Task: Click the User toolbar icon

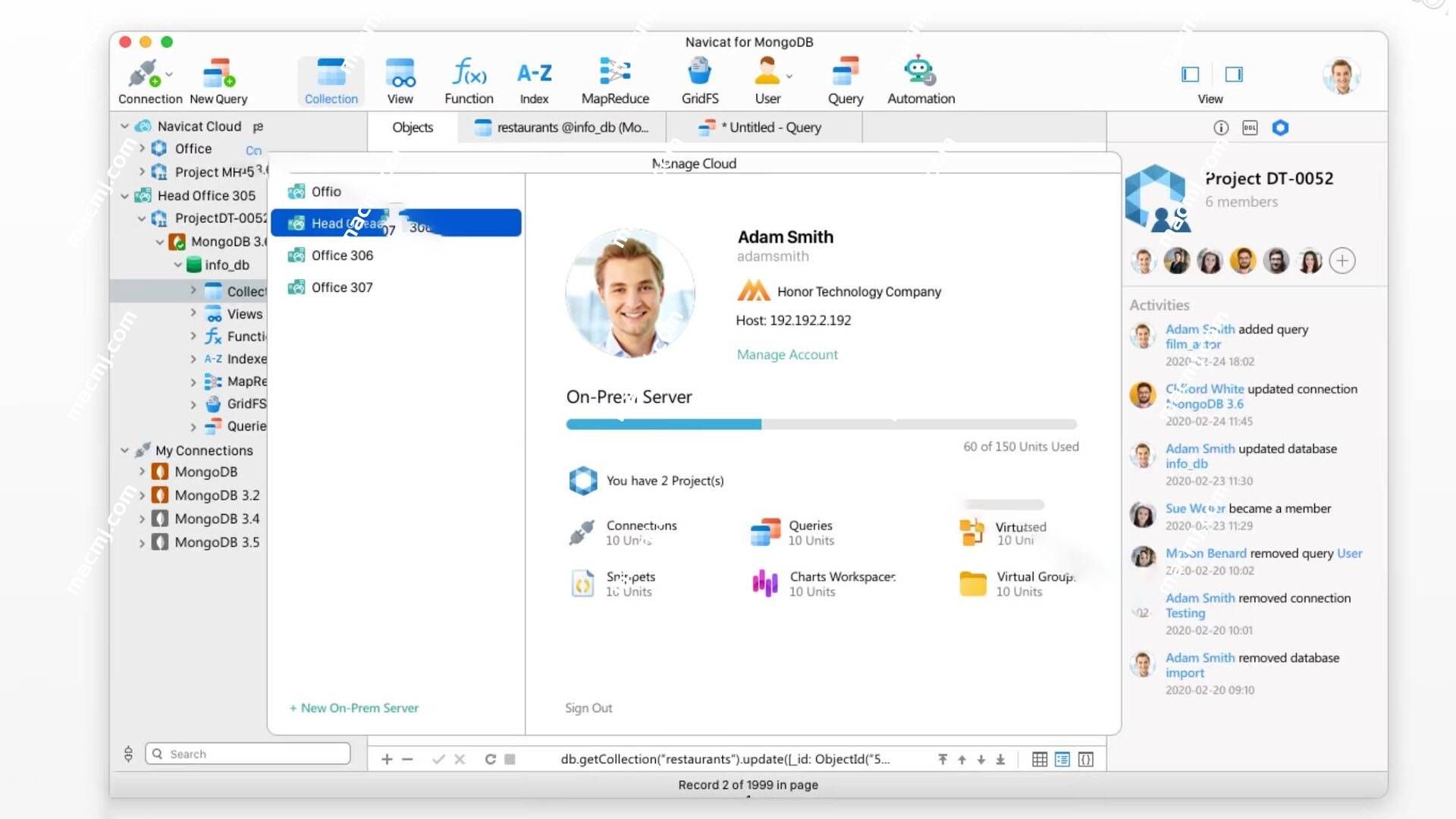Action: (x=767, y=72)
